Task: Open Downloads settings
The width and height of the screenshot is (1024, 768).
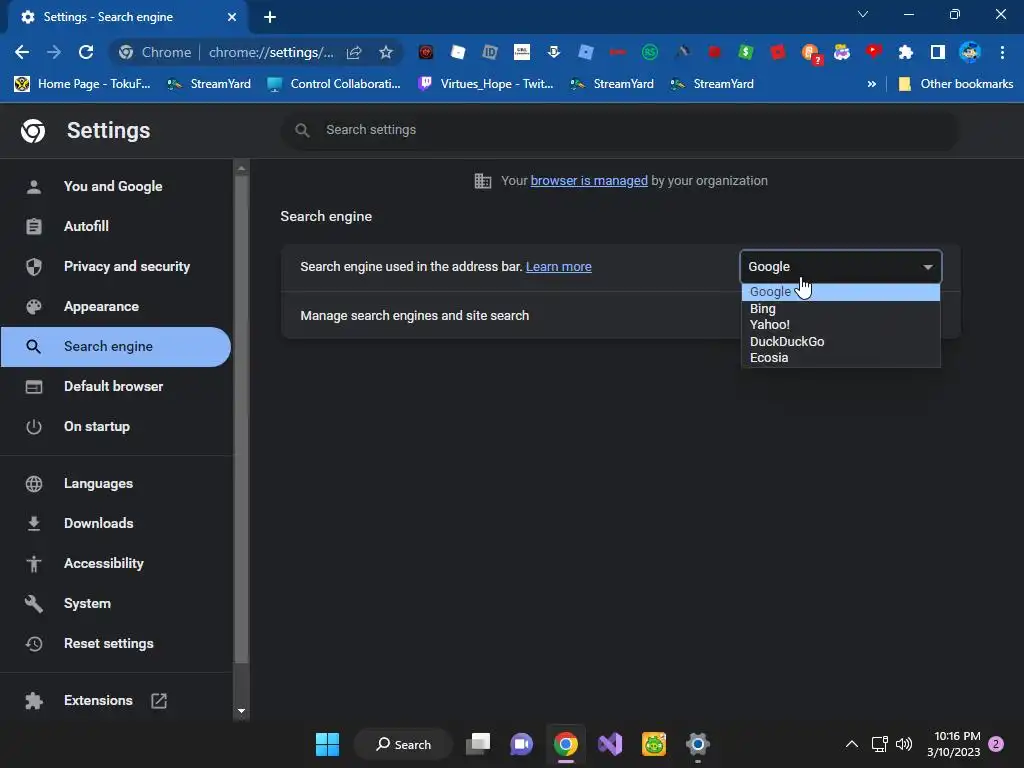Action: (116, 524)
